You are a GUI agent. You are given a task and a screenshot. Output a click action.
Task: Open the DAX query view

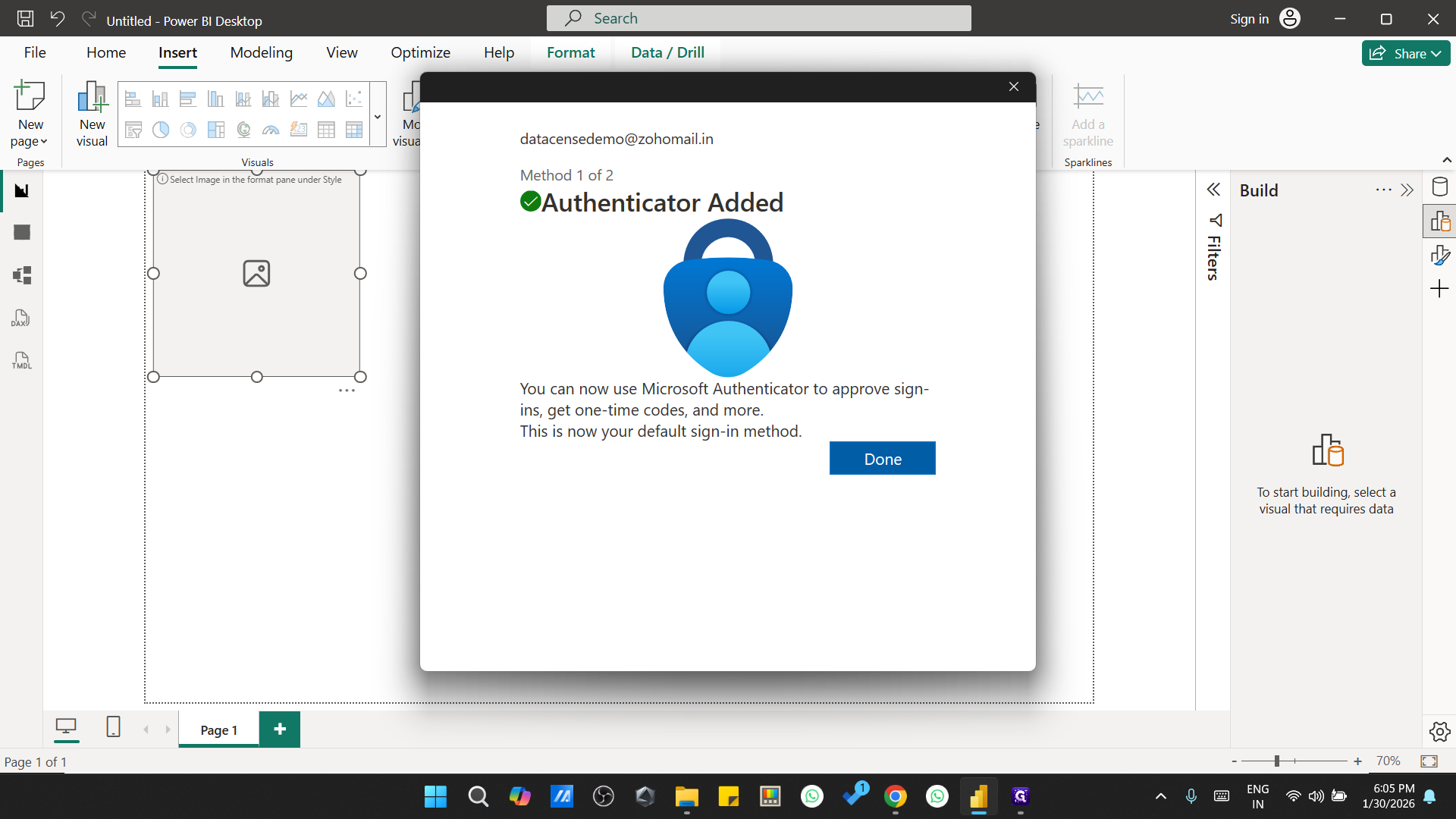click(x=20, y=318)
